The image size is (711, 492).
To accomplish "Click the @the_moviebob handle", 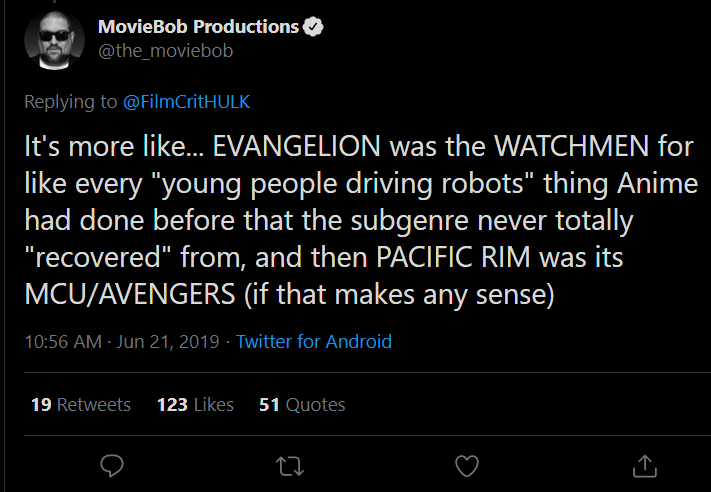I will [x=165, y=50].
